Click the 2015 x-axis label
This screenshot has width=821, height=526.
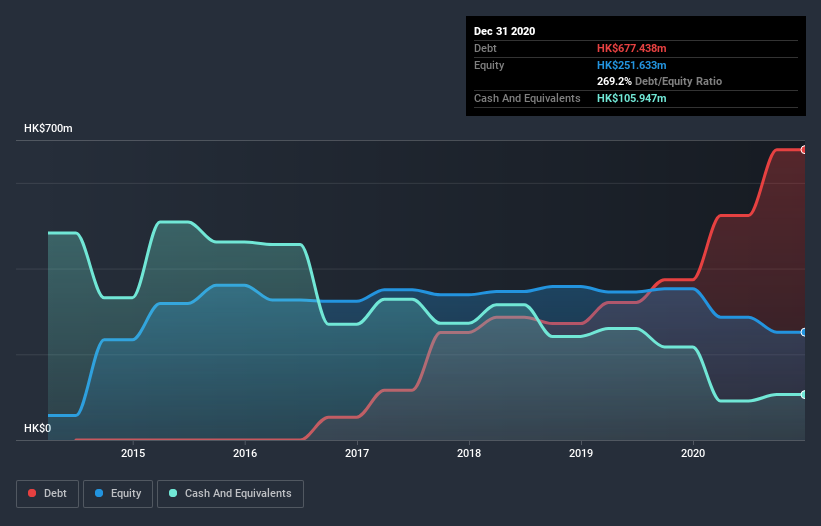point(133,453)
